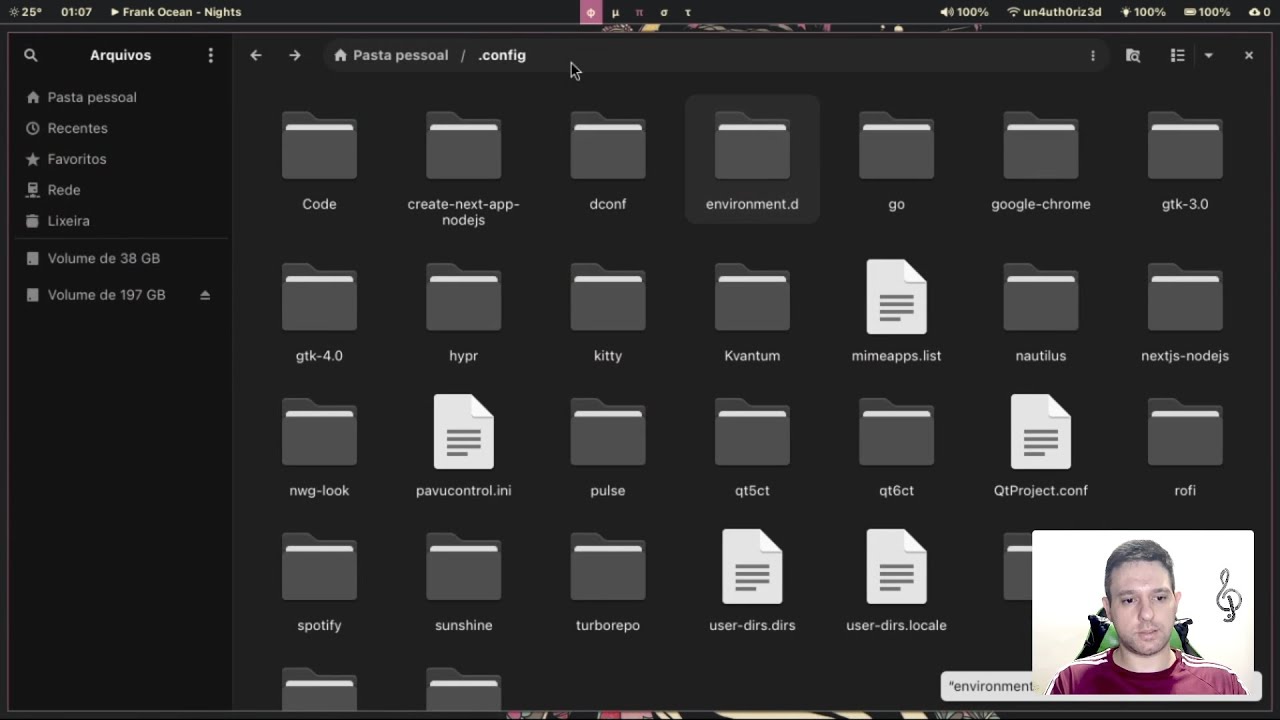Open Lixeira trash
This screenshot has height=720, width=1280.
120,221
